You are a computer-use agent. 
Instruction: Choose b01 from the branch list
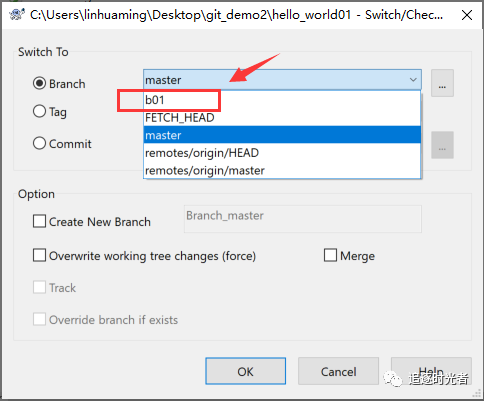click(282, 100)
